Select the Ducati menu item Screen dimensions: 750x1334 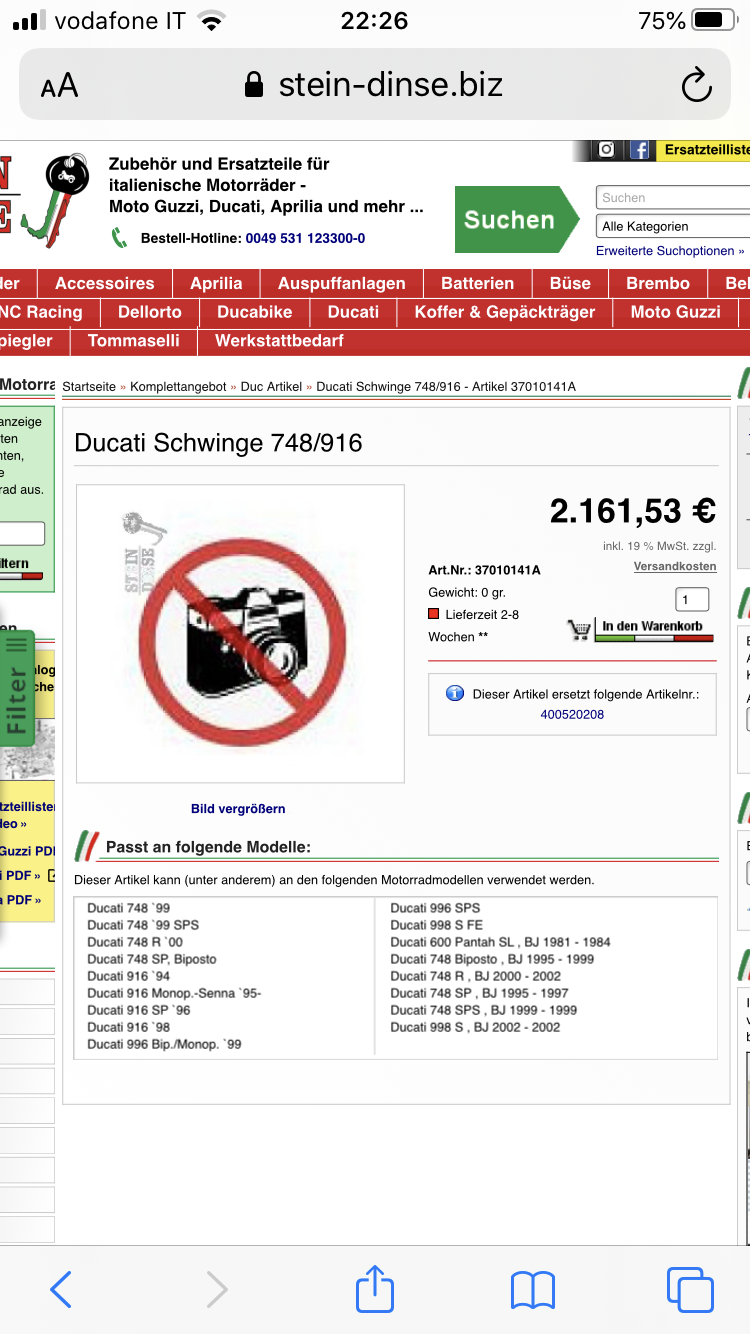pyautogui.click(x=354, y=312)
